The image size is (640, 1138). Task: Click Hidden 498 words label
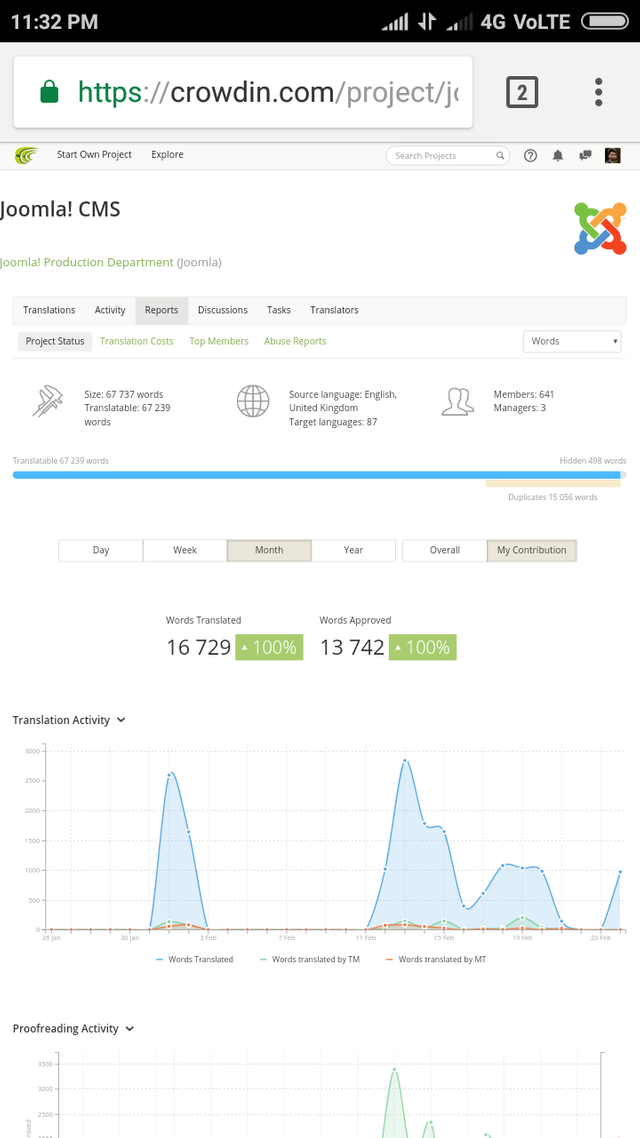[593, 461]
